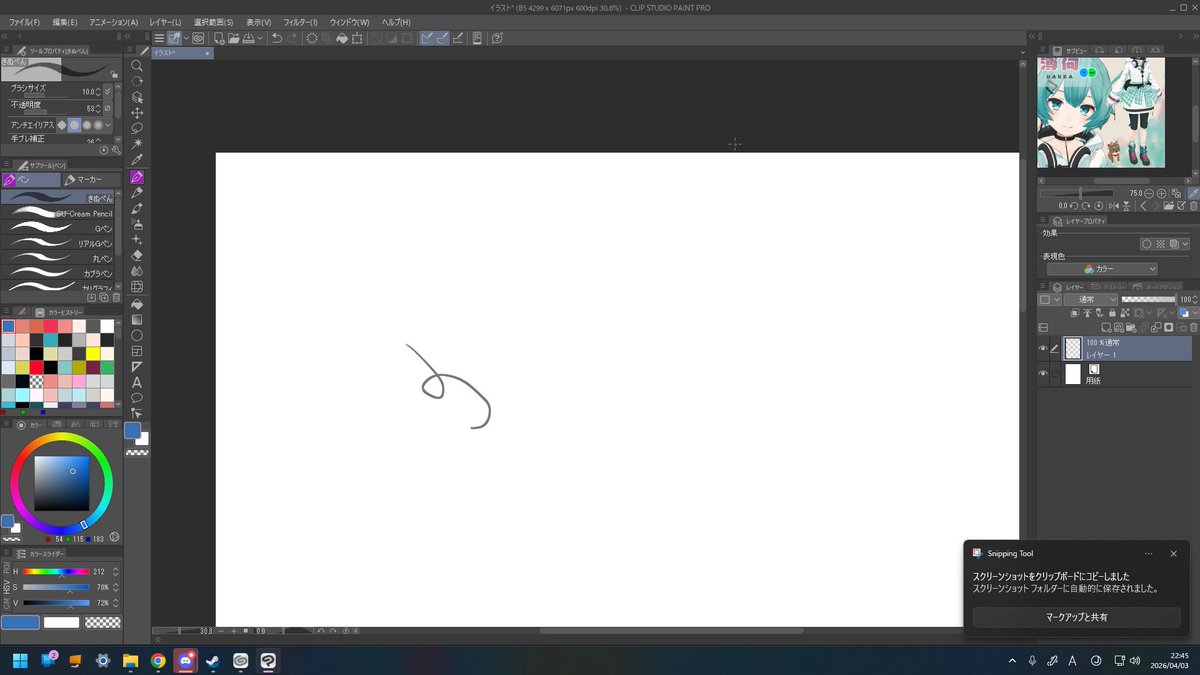Select the Decoration sparkle tool

coord(137,240)
